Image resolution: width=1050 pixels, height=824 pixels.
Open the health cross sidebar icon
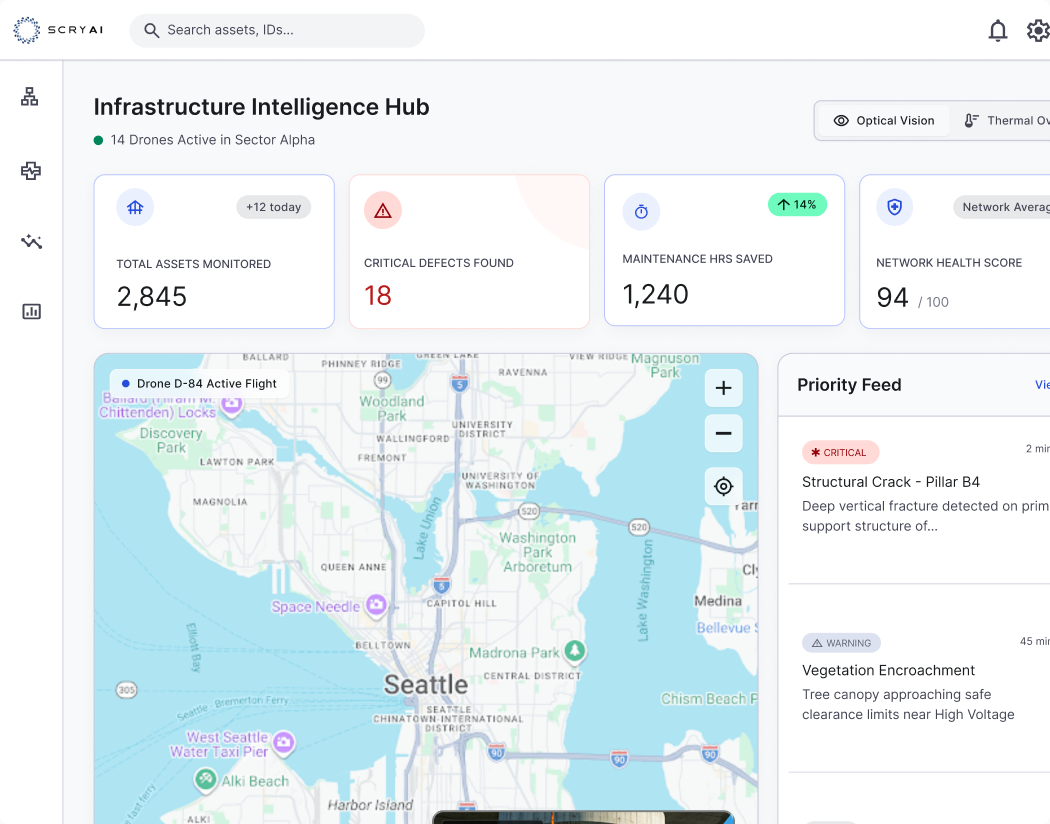coord(31,171)
